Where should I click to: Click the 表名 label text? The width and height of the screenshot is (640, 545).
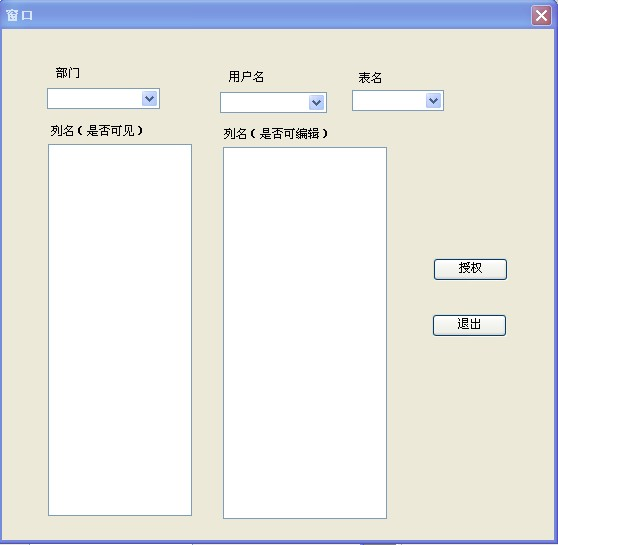(x=370, y=78)
